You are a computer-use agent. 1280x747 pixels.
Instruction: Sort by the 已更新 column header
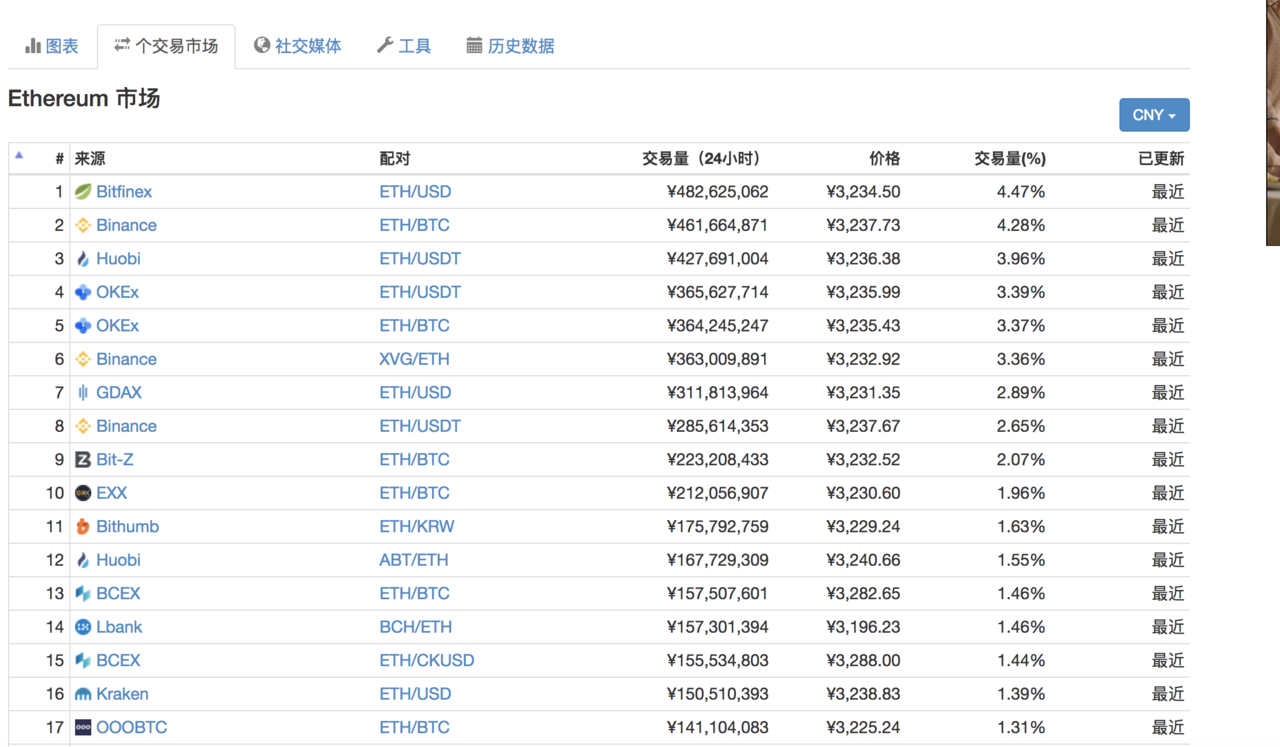(x=1161, y=158)
